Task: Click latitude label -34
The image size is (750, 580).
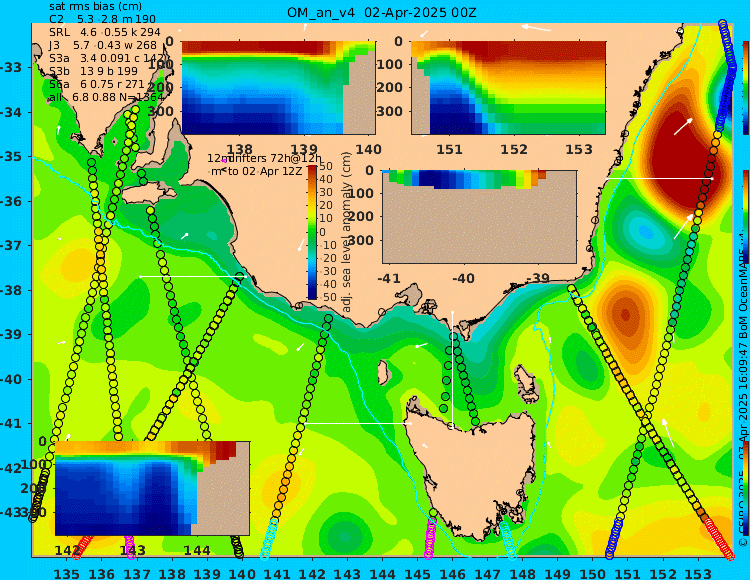Action: pos(11,112)
